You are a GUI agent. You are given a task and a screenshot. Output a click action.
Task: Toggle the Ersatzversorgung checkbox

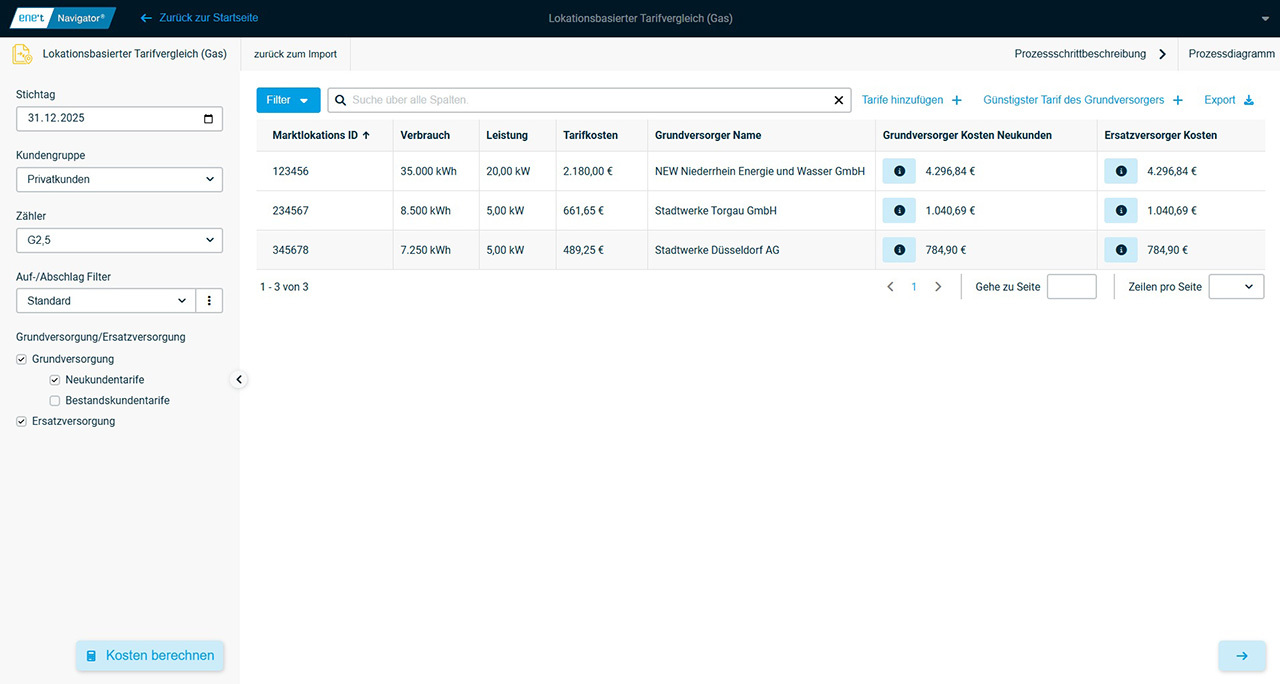22,422
